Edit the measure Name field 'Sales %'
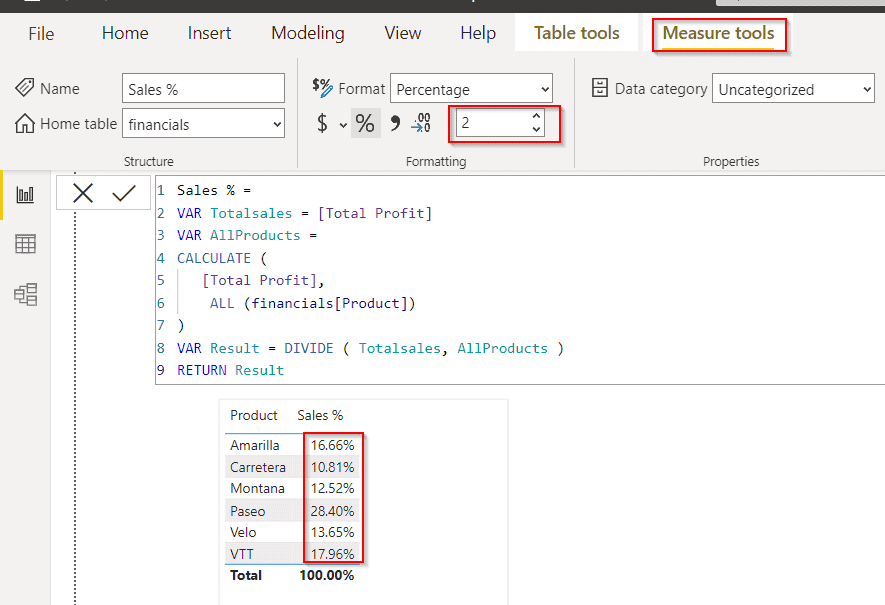 [x=203, y=89]
